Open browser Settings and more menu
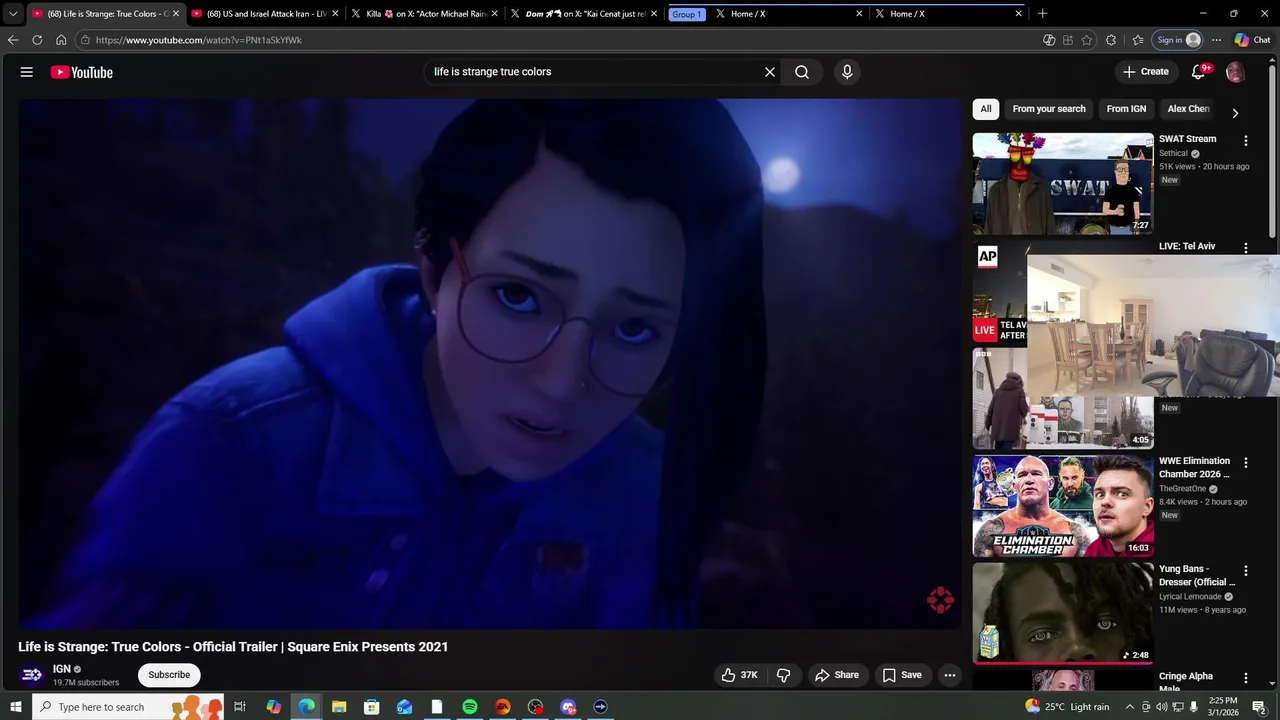Image resolution: width=1280 pixels, height=720 pixels. [1216, 40]
